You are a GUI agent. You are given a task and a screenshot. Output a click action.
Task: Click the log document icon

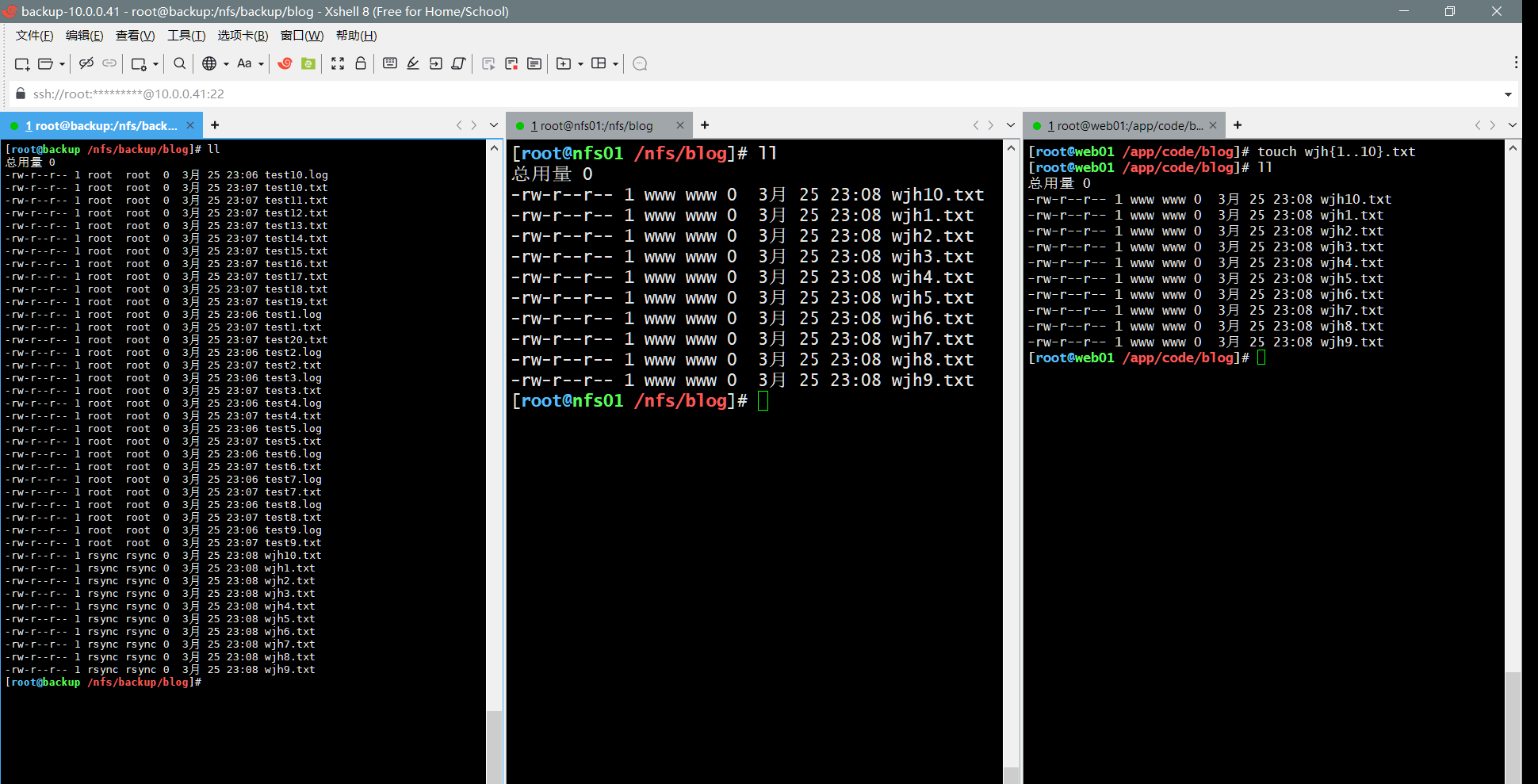point(534,63)
